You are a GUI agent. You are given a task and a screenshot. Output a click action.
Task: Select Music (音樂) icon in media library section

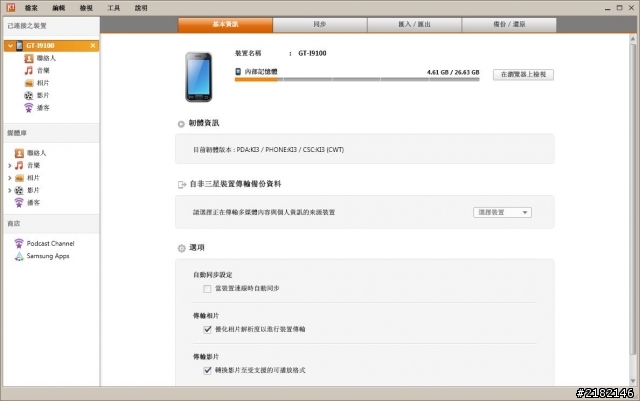19,165
